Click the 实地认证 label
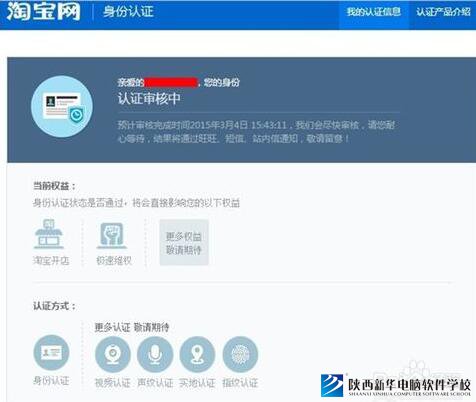This screenshot has height=402, width=476. tap(197, 383)
